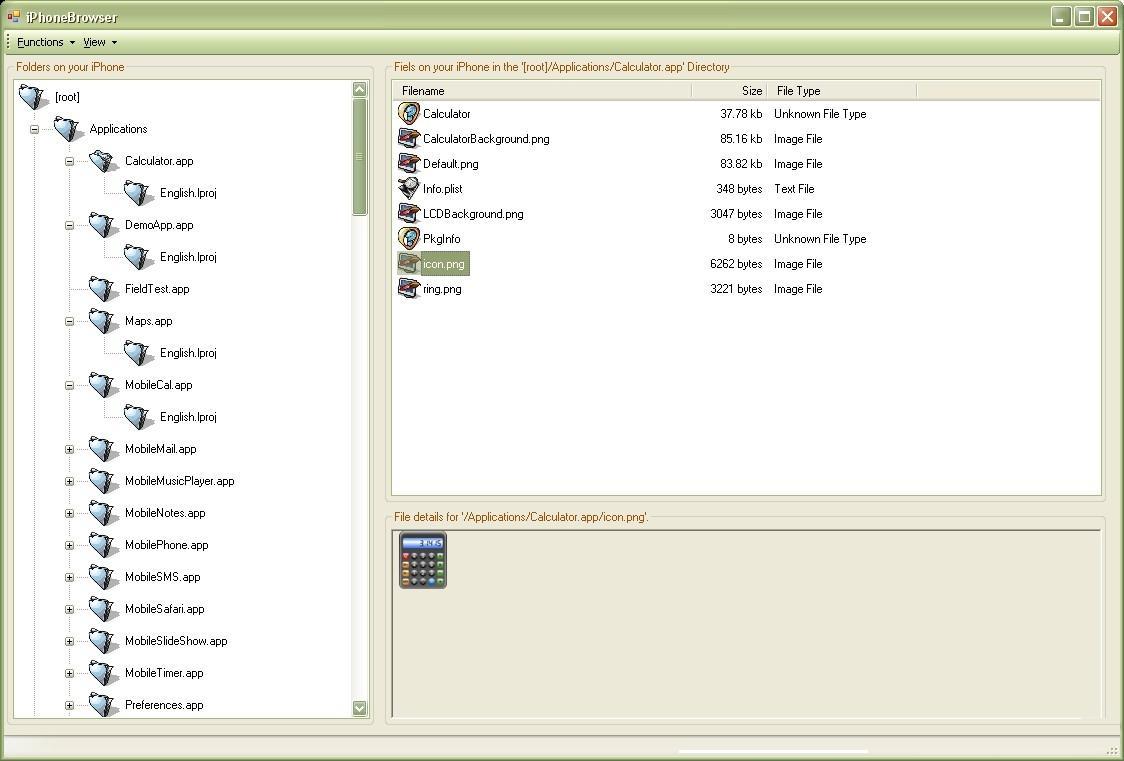
Task: Select the LCDBackground.png file icon
Action: (x=409, y=214)
